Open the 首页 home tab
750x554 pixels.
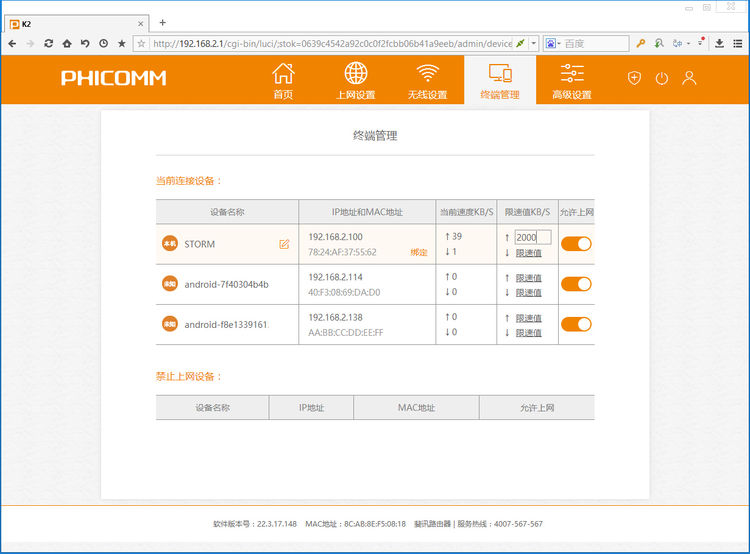(284, 81)
